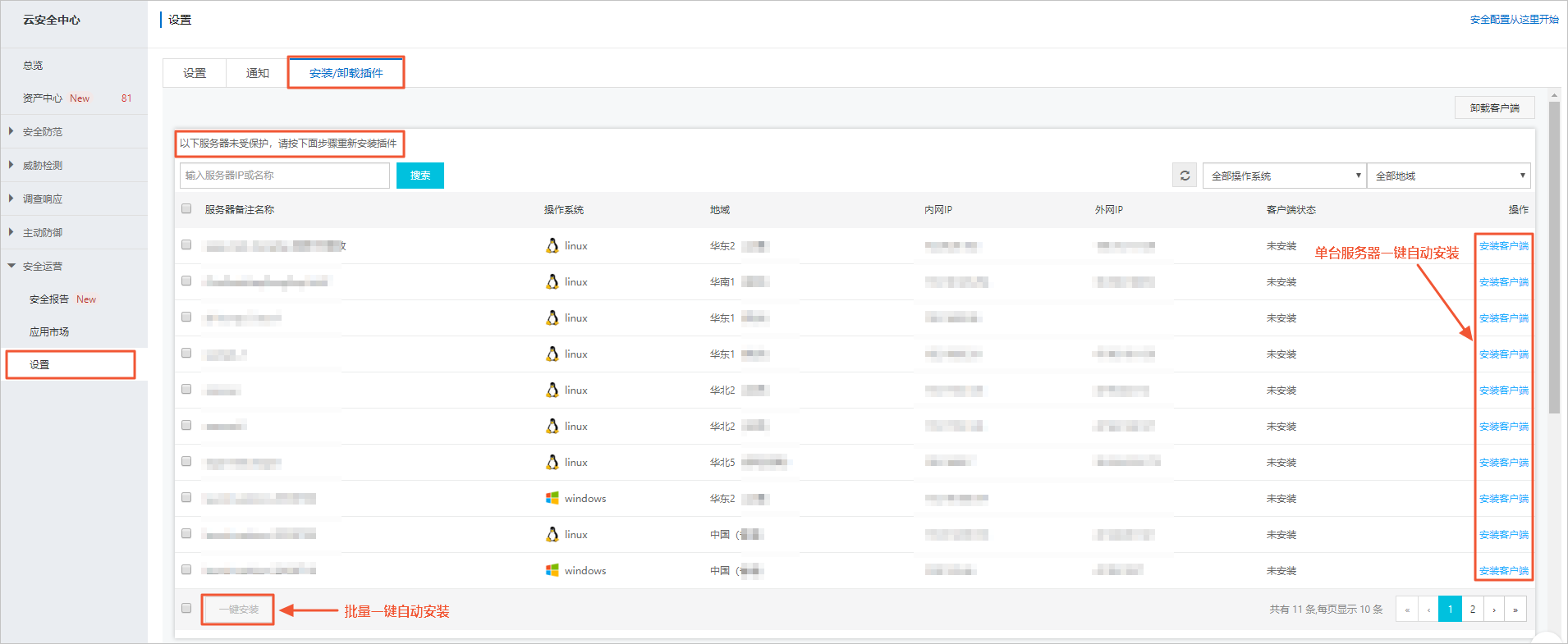Click 安装客户端 link in 华北5 row
This screenshot has height=644, width=1568.
pyautogui.click(x=1503, y=462)
